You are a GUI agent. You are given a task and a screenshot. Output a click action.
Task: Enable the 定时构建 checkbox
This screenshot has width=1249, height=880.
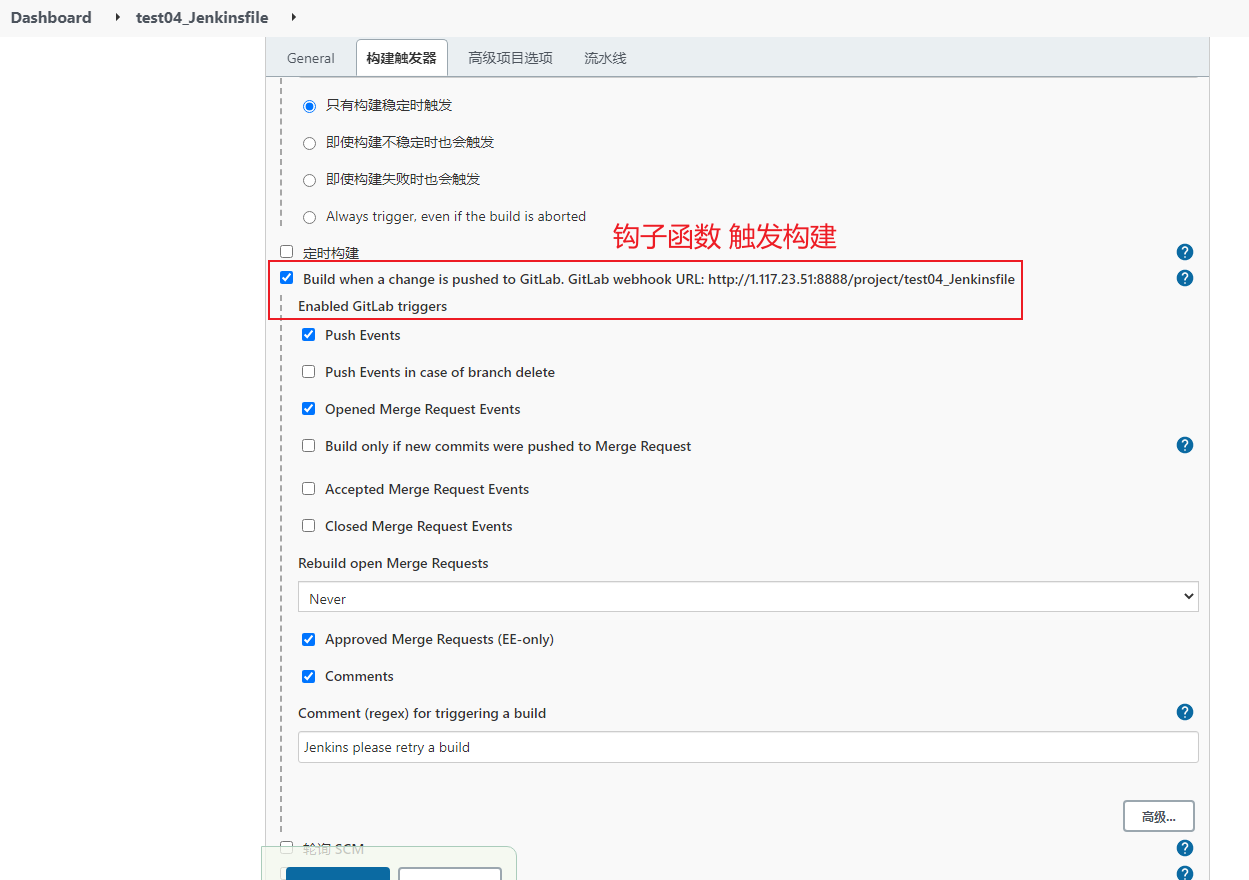click(287, 252)
